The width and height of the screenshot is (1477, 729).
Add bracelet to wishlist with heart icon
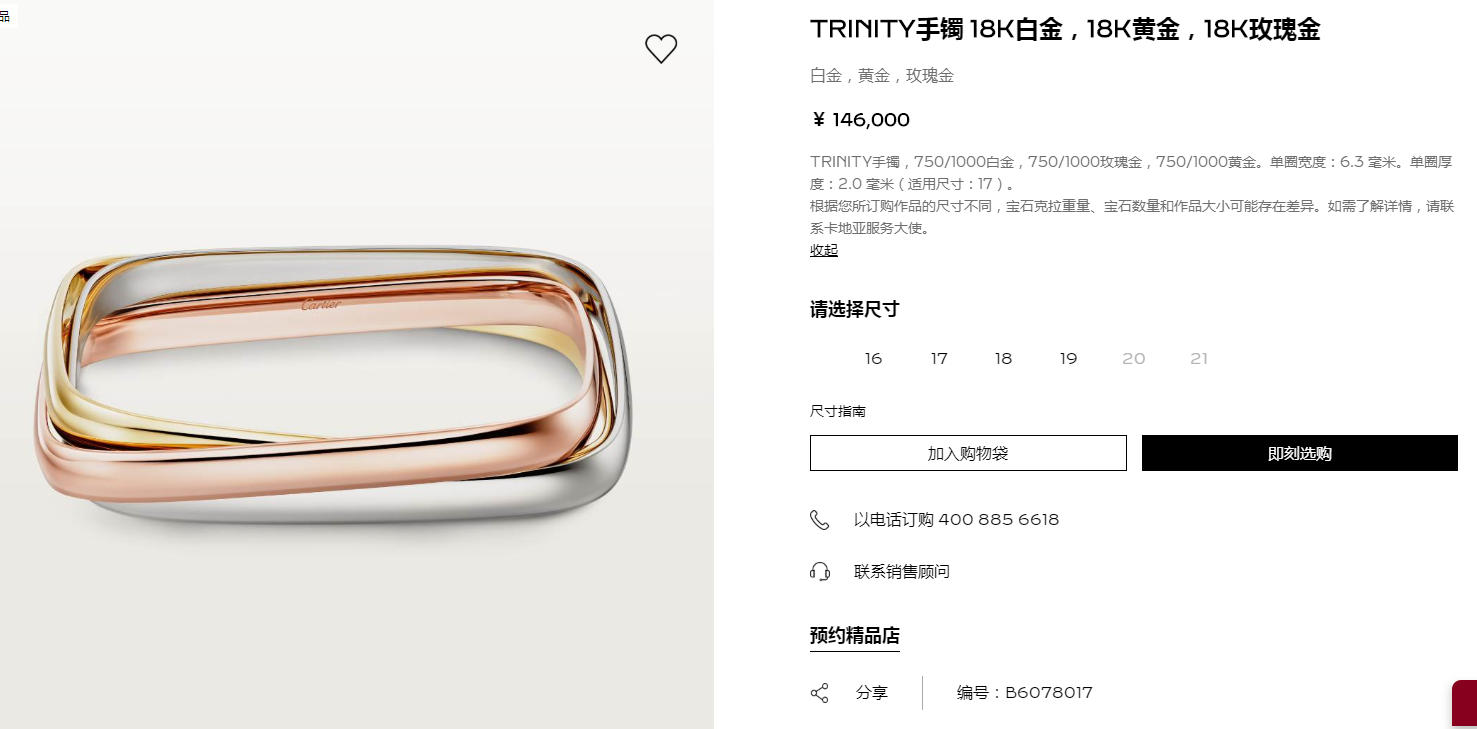[661, 49]
